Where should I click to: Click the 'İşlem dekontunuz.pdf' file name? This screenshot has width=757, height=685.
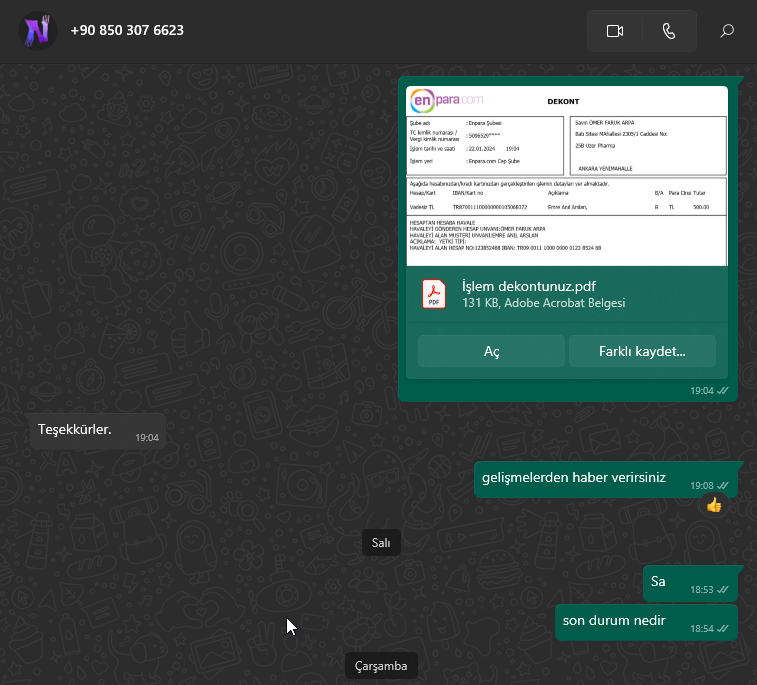529,286
